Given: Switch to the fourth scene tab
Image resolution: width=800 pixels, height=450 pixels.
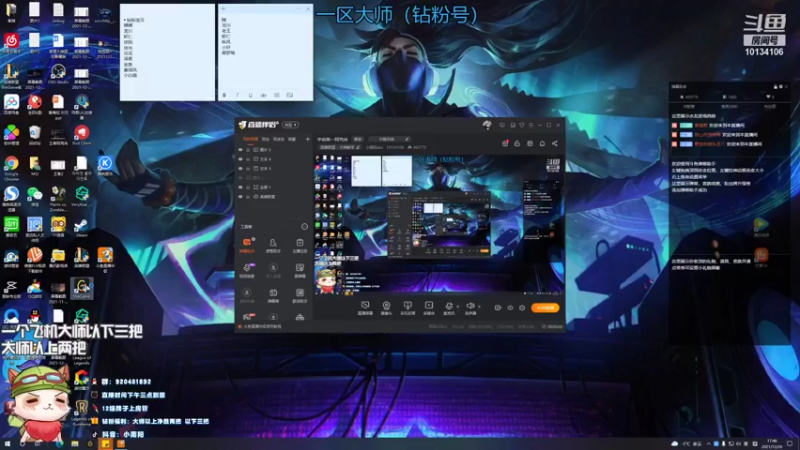Looking at the screenshot, I should pos(292,139).
